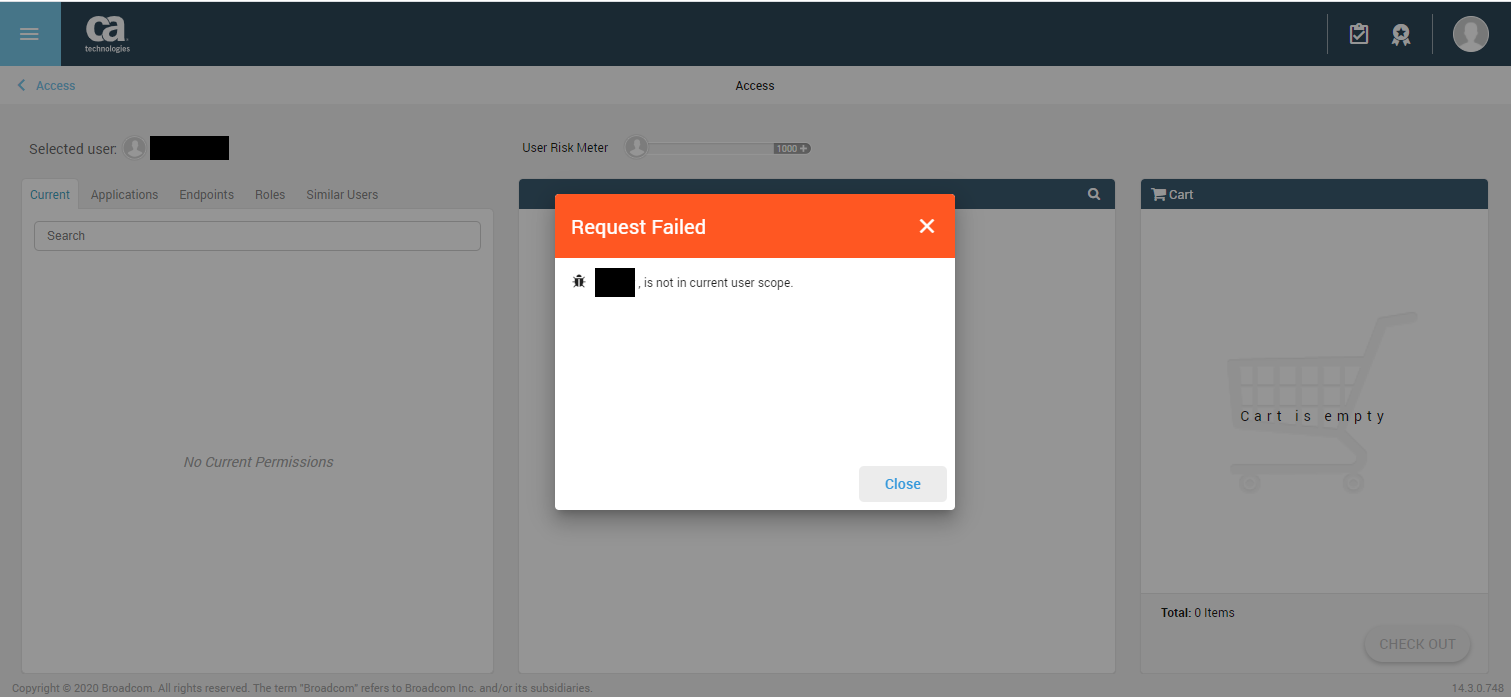Image resolution: width=1511 pixels, height=697 pixels.
Task: Click the 'Request Failed' title
Action: [638, 227]
